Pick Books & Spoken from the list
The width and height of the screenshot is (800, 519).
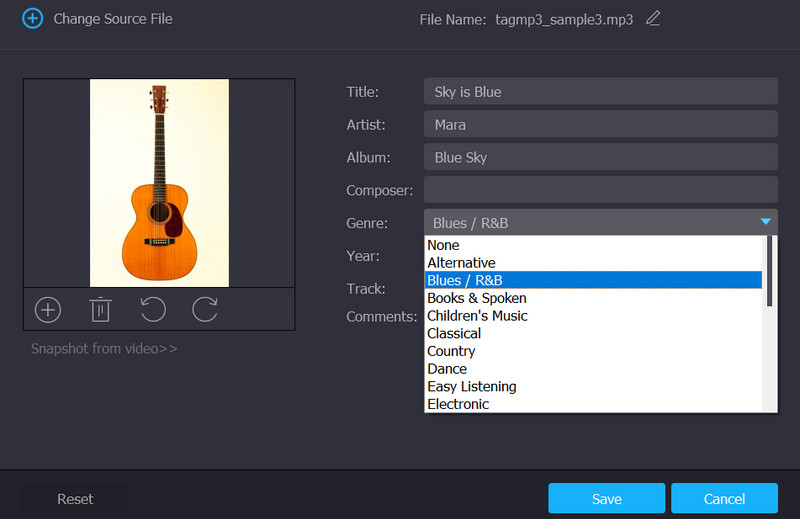pyautogui.click(x=476, y=298)
